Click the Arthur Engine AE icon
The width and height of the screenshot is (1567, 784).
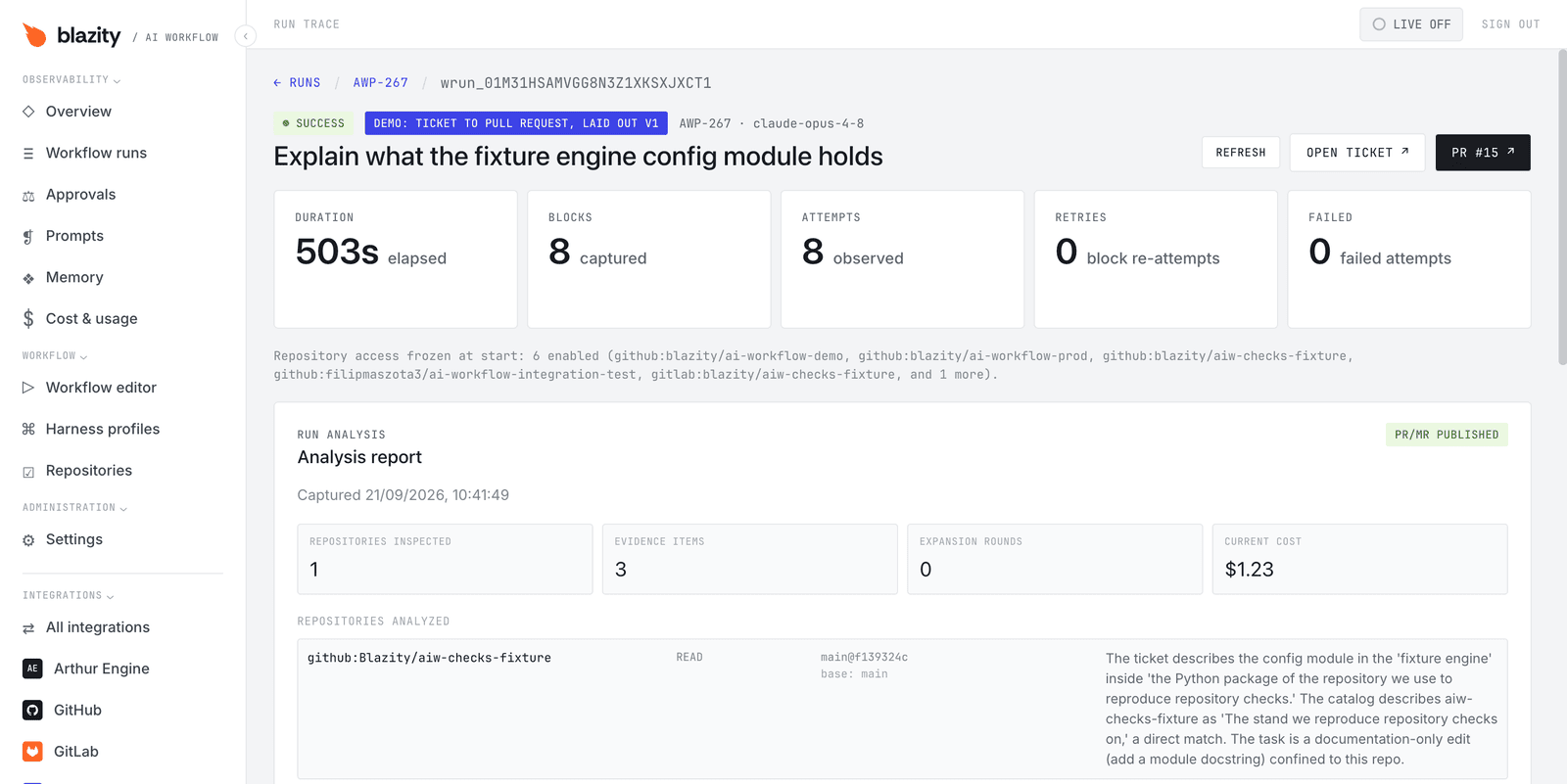tap(32, 669)
